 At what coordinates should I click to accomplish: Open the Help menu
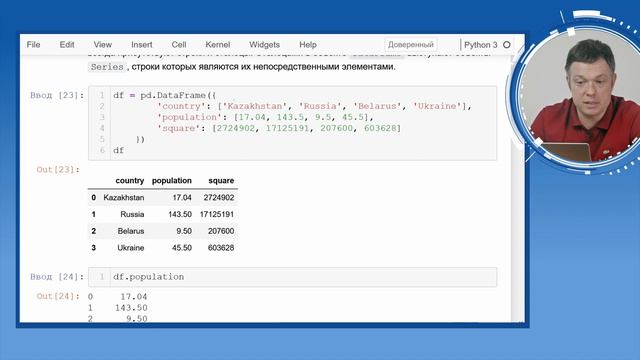308,44
